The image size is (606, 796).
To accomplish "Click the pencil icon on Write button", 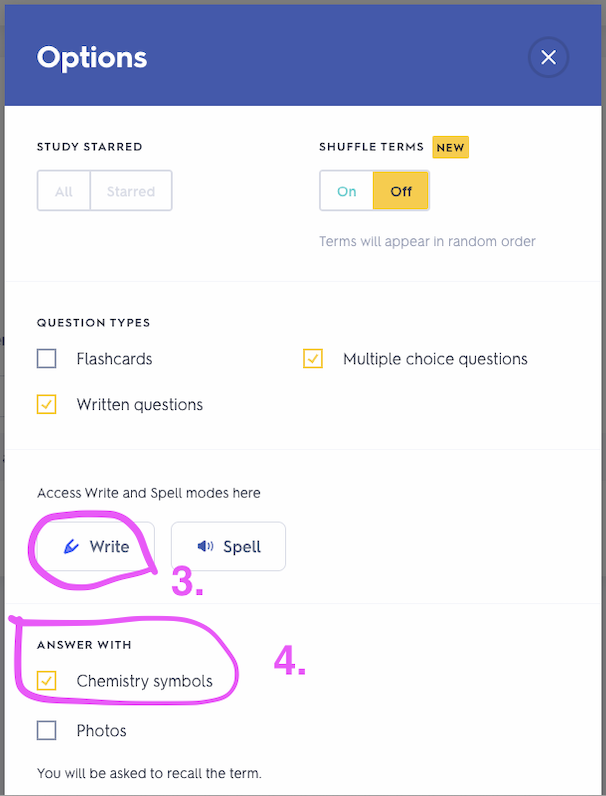I will coord(71,546).
